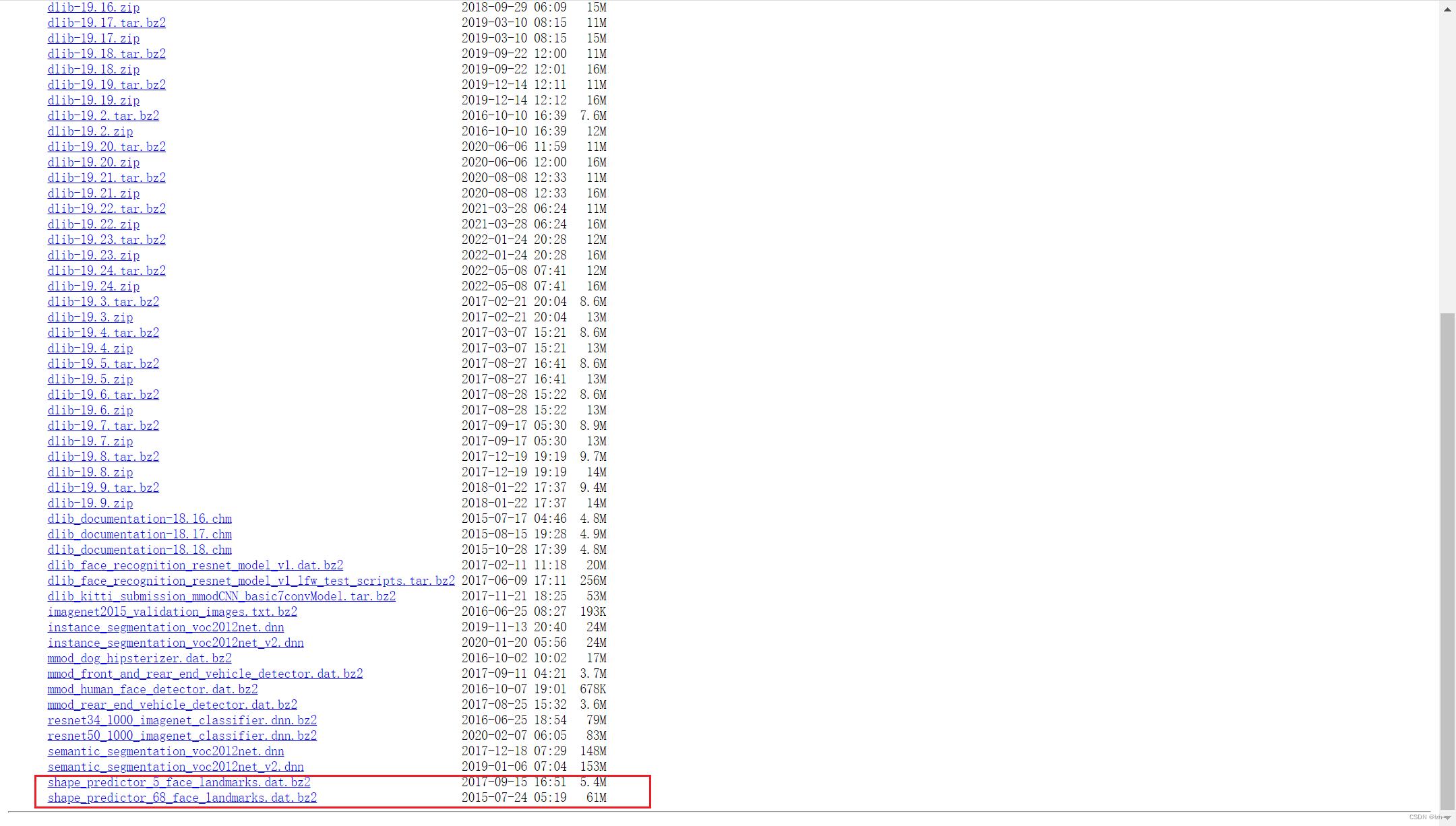Download mmod_rear_end_vehicle_detector.dat.bz2
This screenshot has height=826, width=1456.
173,705
